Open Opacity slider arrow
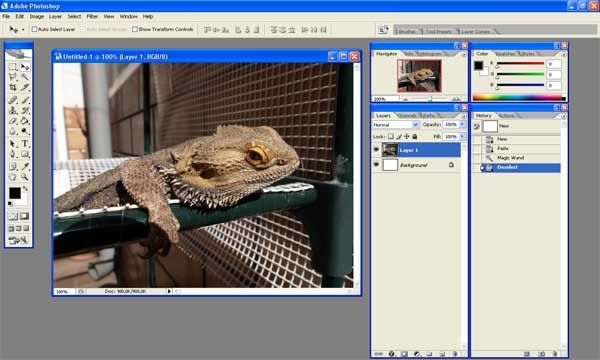 click(462, 124)
